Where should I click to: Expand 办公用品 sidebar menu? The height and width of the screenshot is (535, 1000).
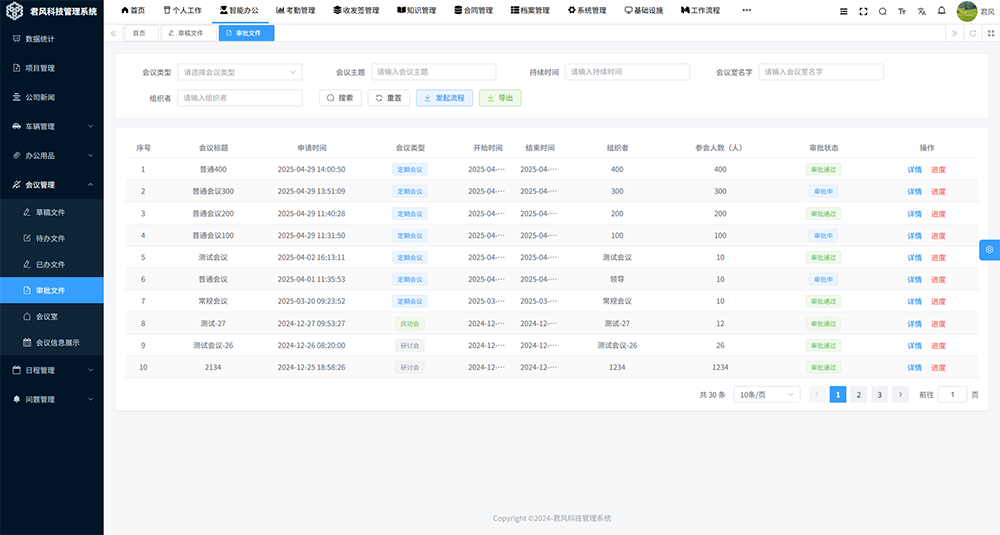point(52,156)
